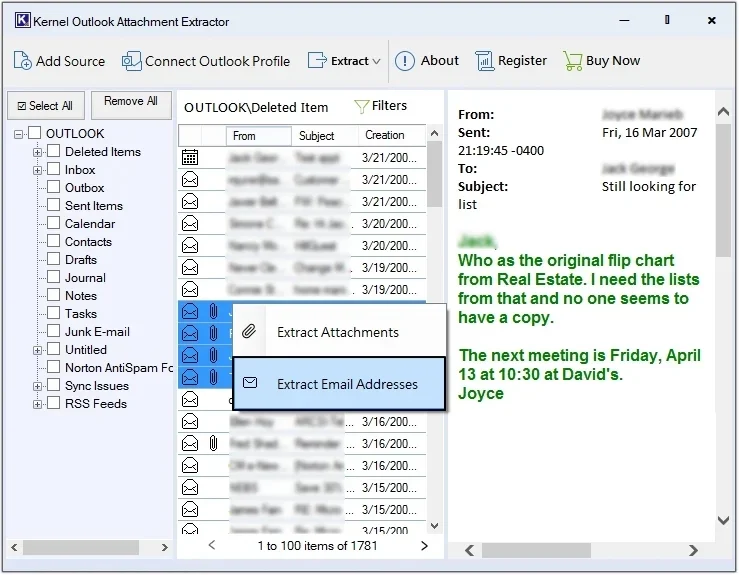This screenshot has width=739, height=575.
Task: Click down arrow of email list scrollbar
Action: pyautogui.click(x=435, y=526)
